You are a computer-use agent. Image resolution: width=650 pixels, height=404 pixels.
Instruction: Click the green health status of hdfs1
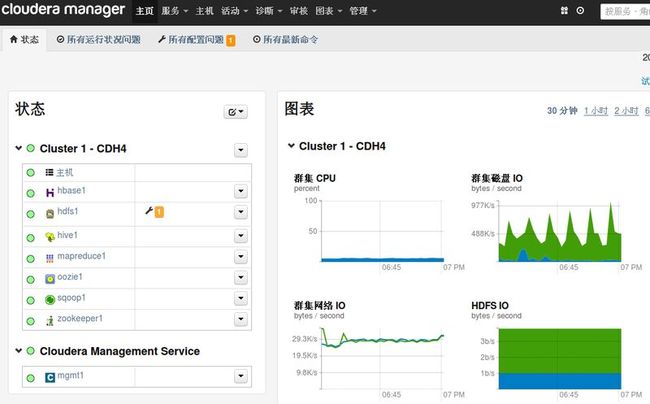(x=31, y=214)
